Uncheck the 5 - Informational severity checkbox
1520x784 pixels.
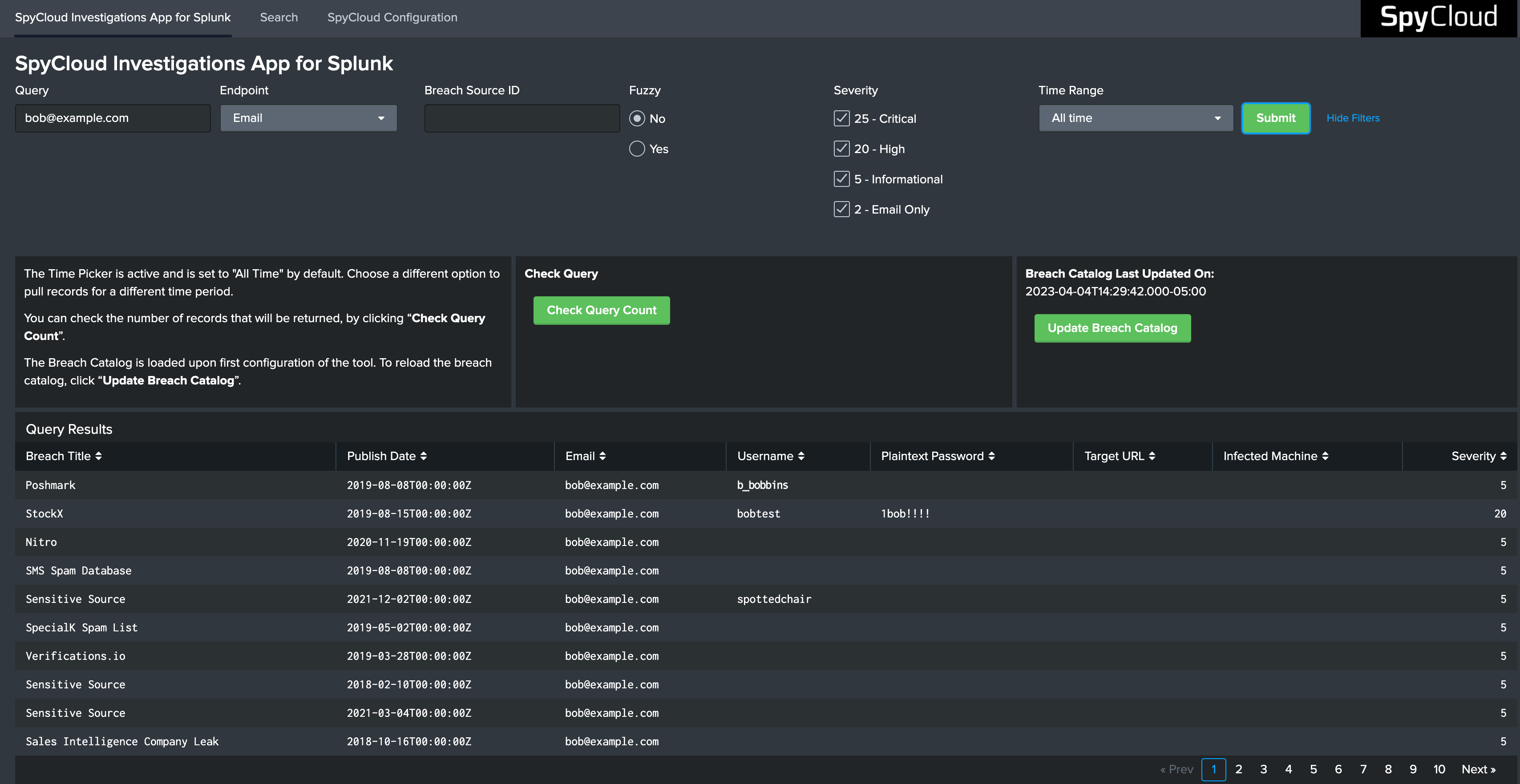[x=841, y=179]
